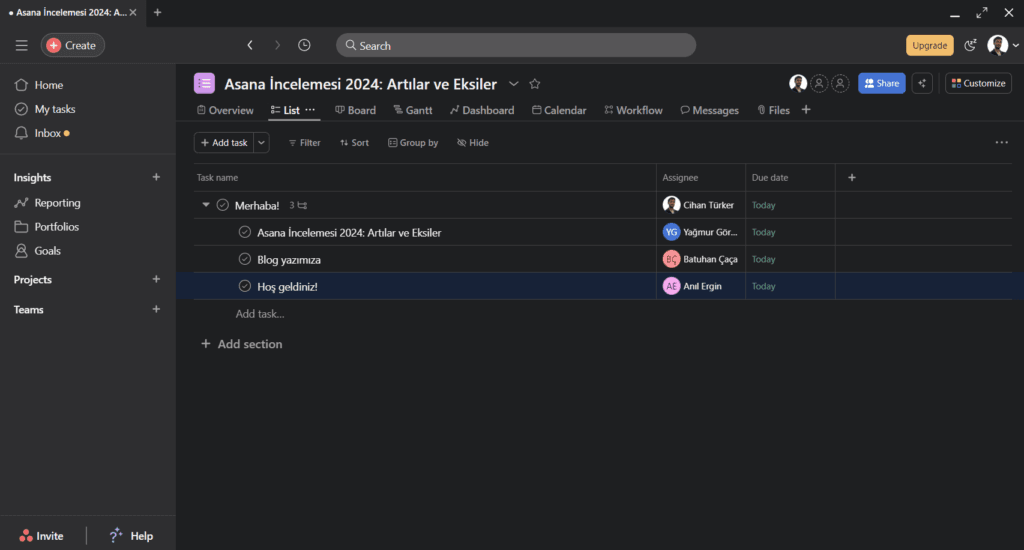Star the project as favorite
Viewport: 1024px width, 550px height.
(535, 84)
